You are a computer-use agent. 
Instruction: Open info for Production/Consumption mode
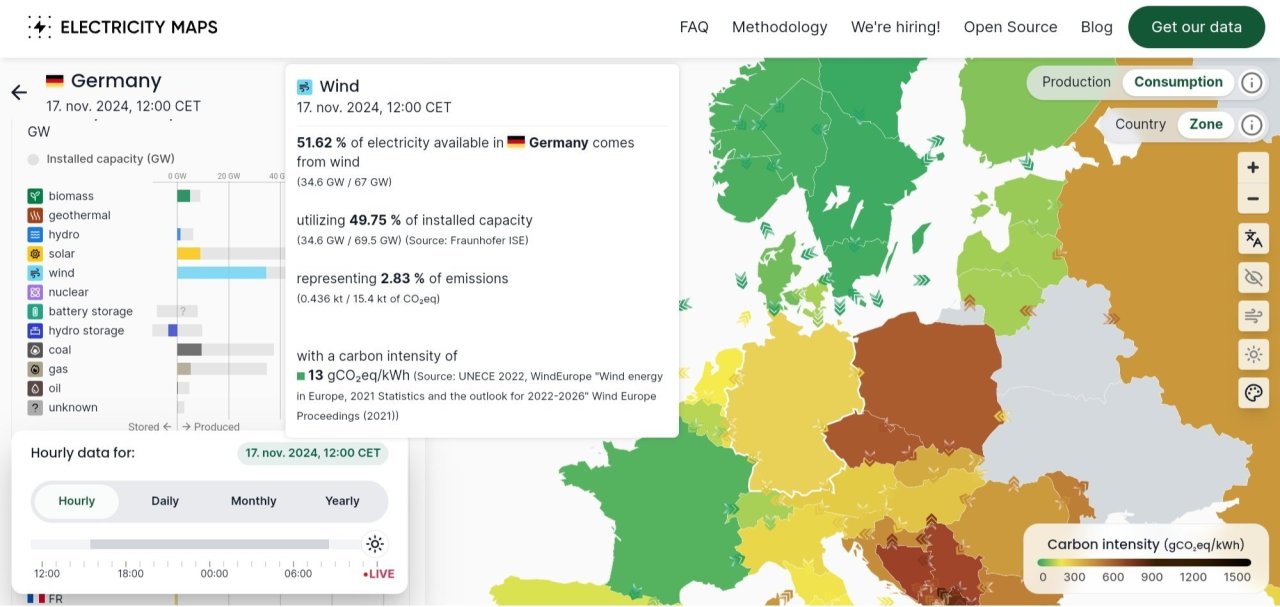[1251, 82]
